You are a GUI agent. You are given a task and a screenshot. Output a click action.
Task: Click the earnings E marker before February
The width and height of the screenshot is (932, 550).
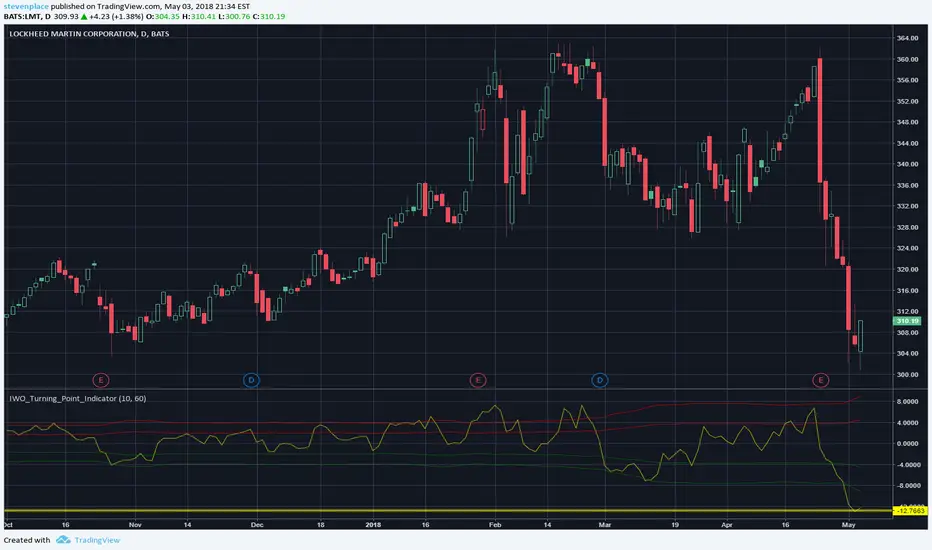pos(478,380)
